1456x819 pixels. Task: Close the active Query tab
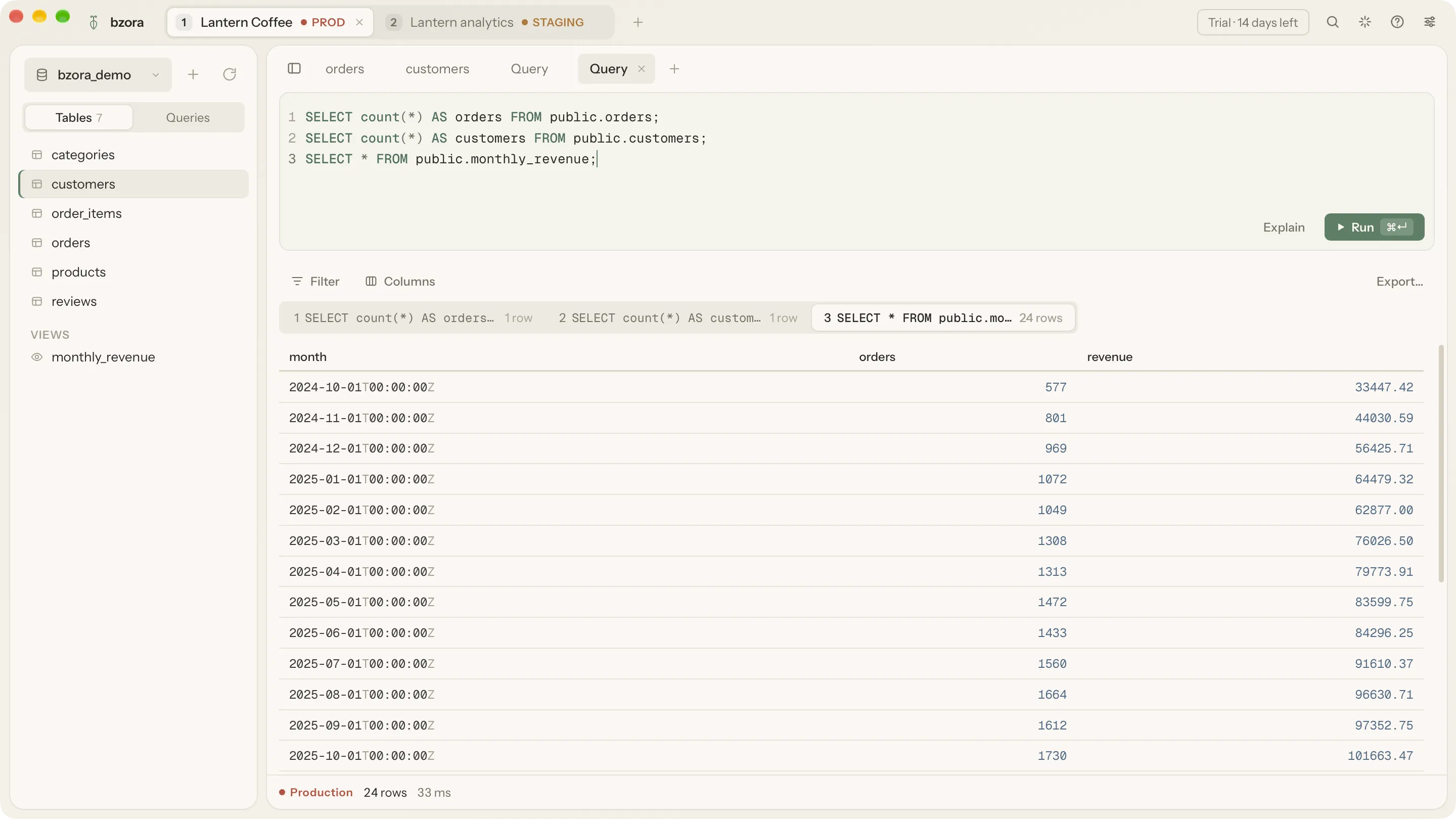[641, 68]
